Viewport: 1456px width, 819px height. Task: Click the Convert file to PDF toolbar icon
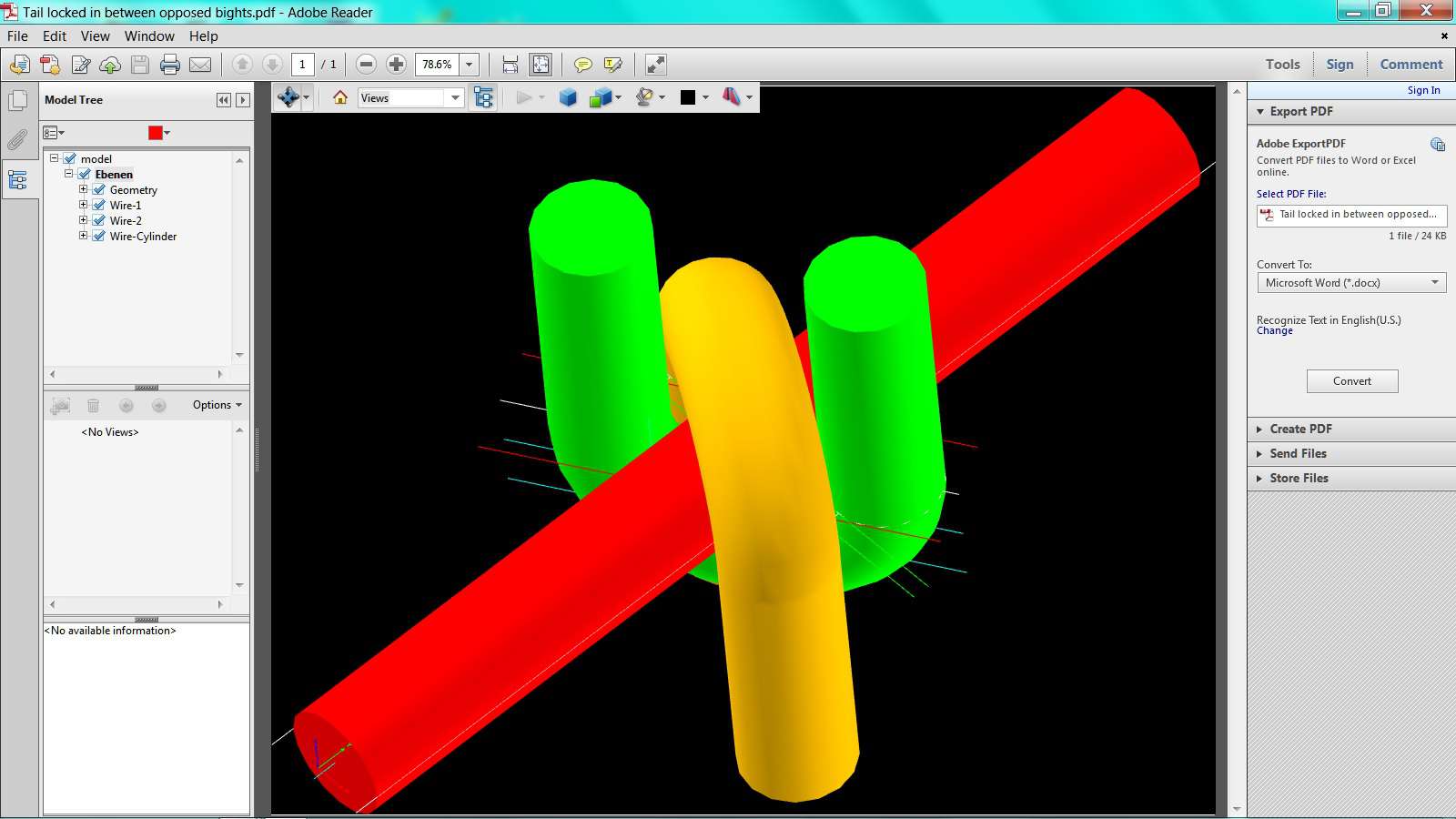50,65
